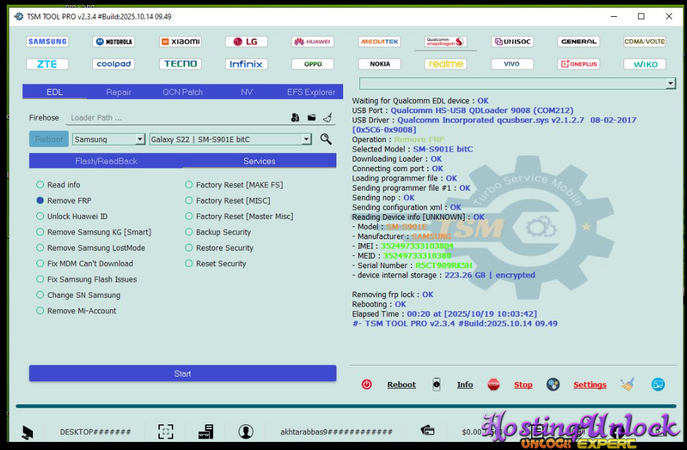Screen dimensions: 687x450
Task: Open the folder icon to browse loader
Action: point(310,117)
